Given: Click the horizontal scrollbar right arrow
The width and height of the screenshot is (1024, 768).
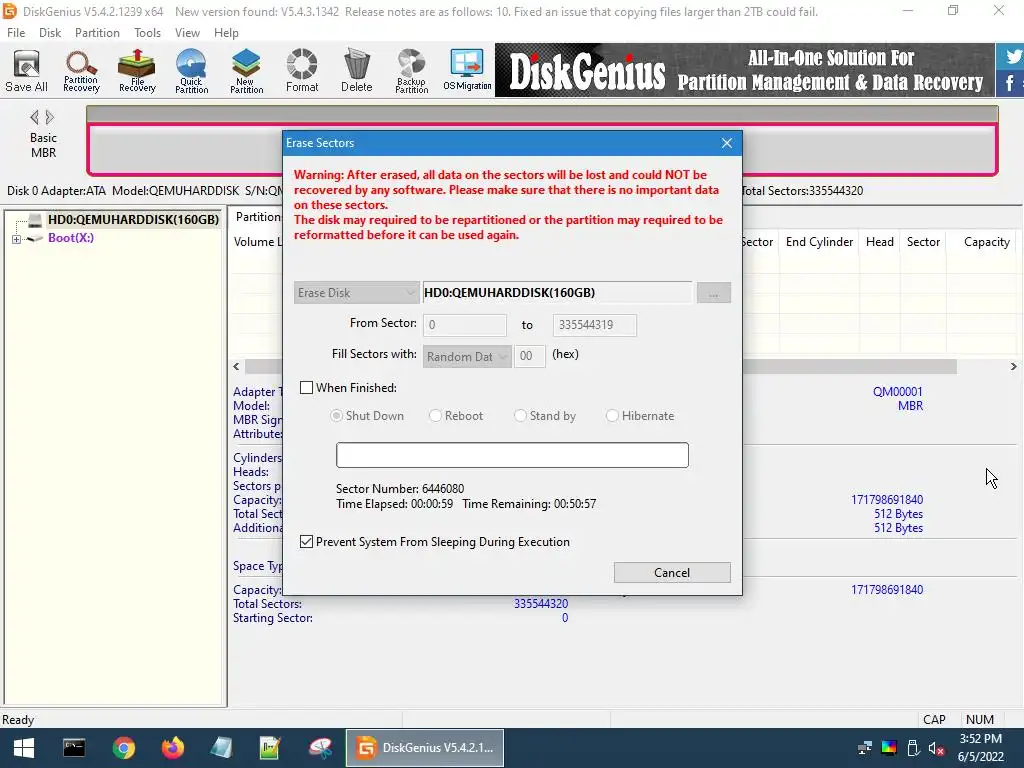Looking at the screenshot, I should coord(1013,366).
